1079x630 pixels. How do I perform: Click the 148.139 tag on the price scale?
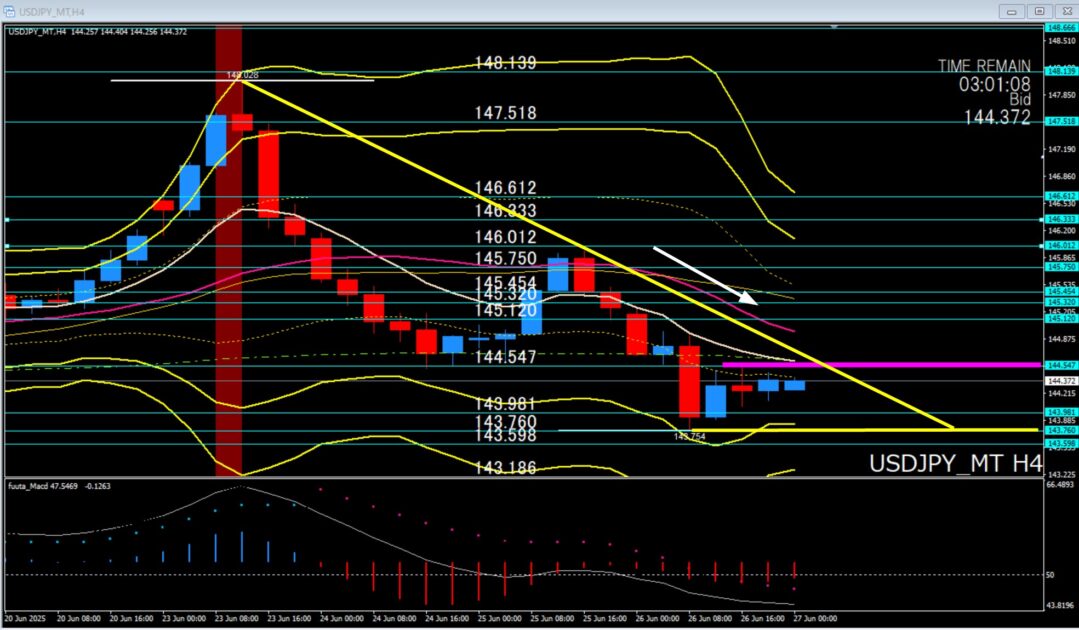1059,71
